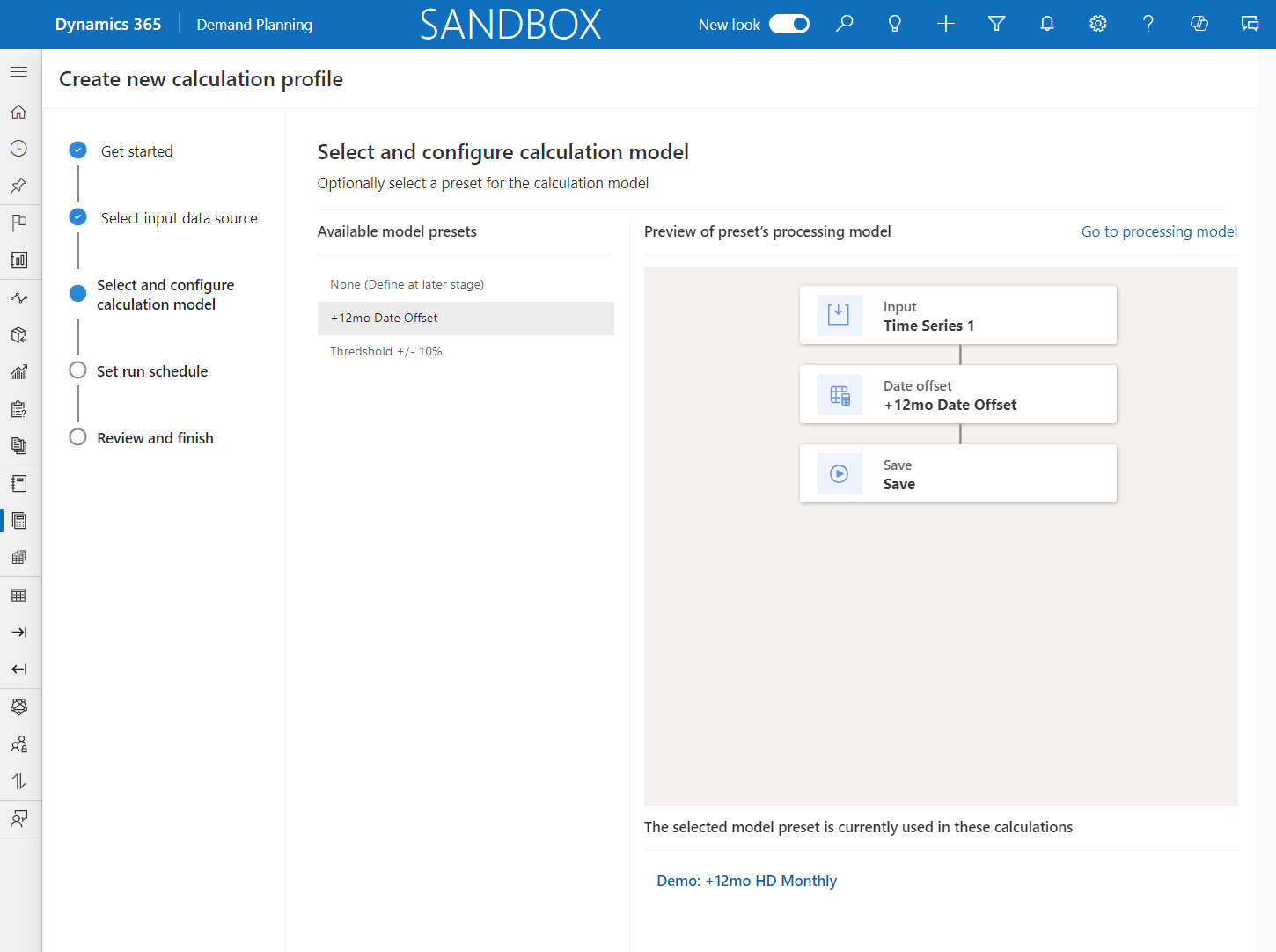Viewport: 1276px width, 952px height.
Task: Open the Copilot icon in header
Action: pyautogui.click(x=1199, y=24)
